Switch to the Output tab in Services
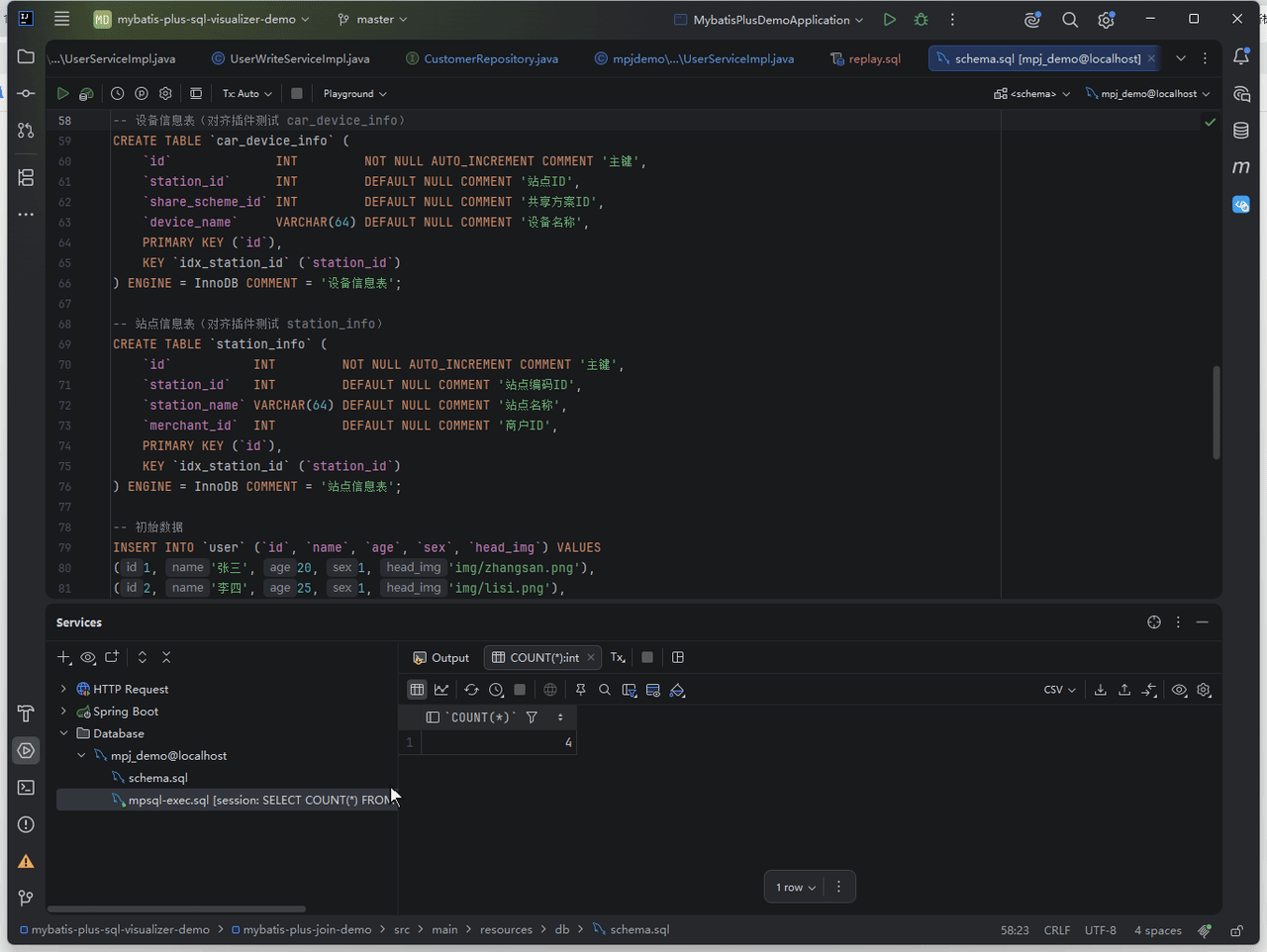Screen dimensions: 1267x952 [x=441, y=657]
